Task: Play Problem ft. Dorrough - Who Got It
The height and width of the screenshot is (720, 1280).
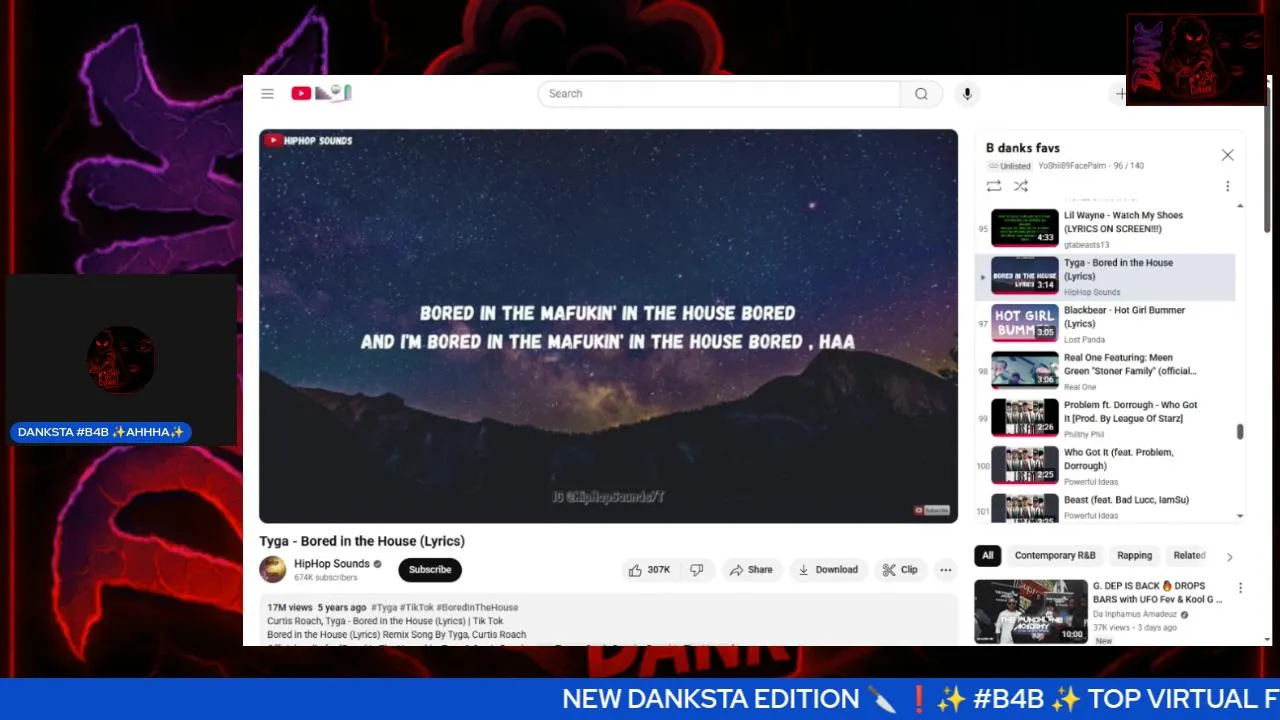Action: (x=1105, y=419)
